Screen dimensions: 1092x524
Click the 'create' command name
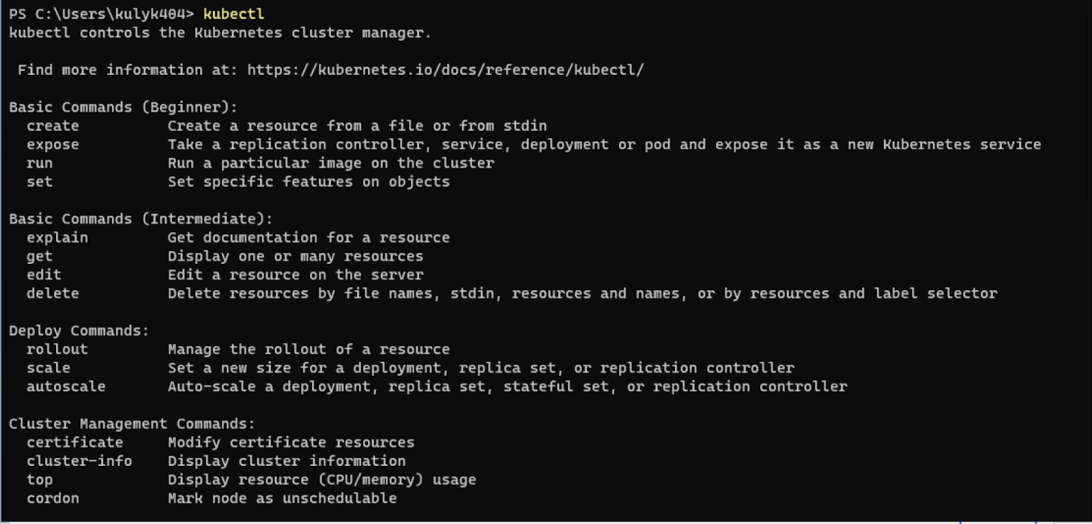click(52, 126)
